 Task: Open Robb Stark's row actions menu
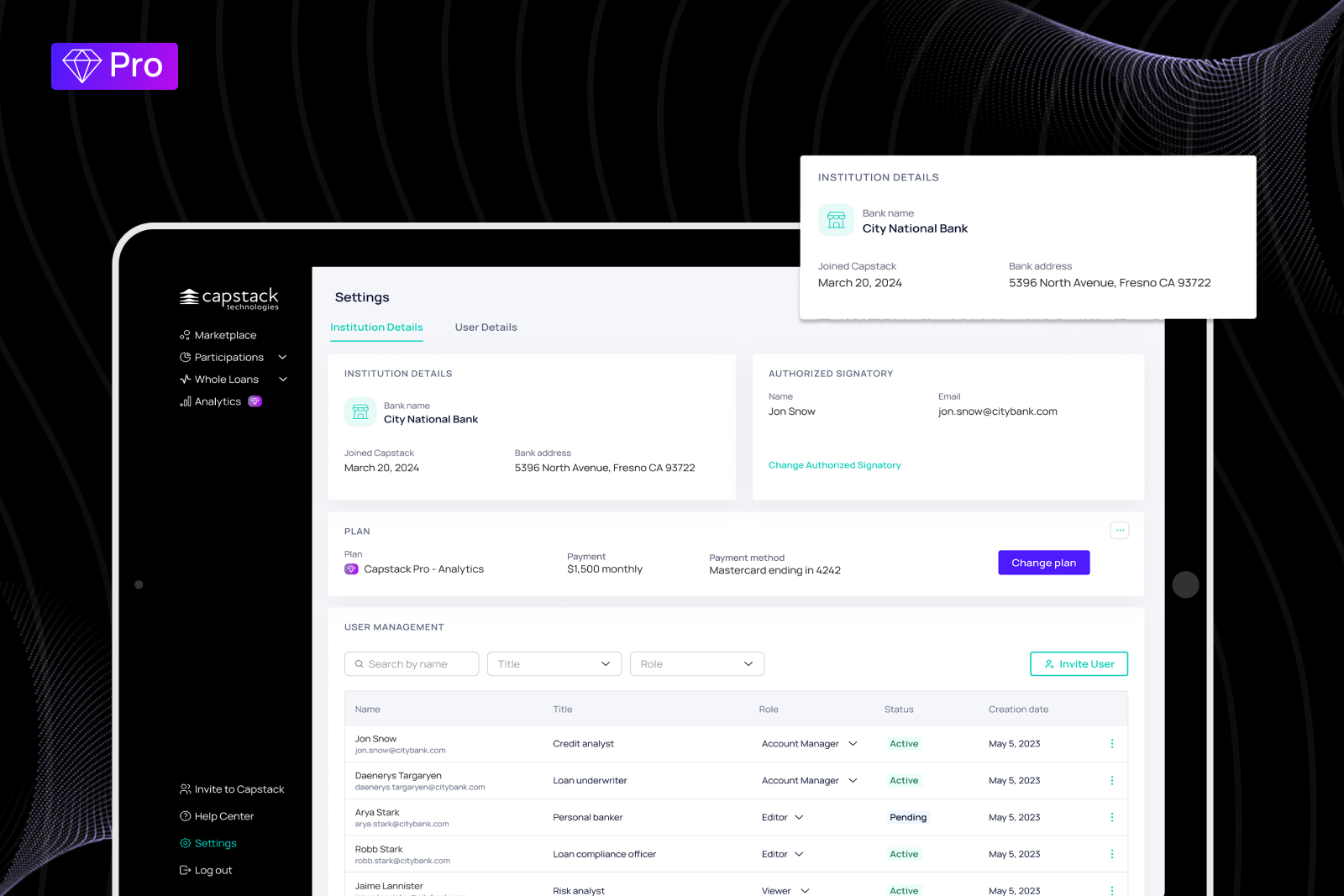click(1112, 855)
